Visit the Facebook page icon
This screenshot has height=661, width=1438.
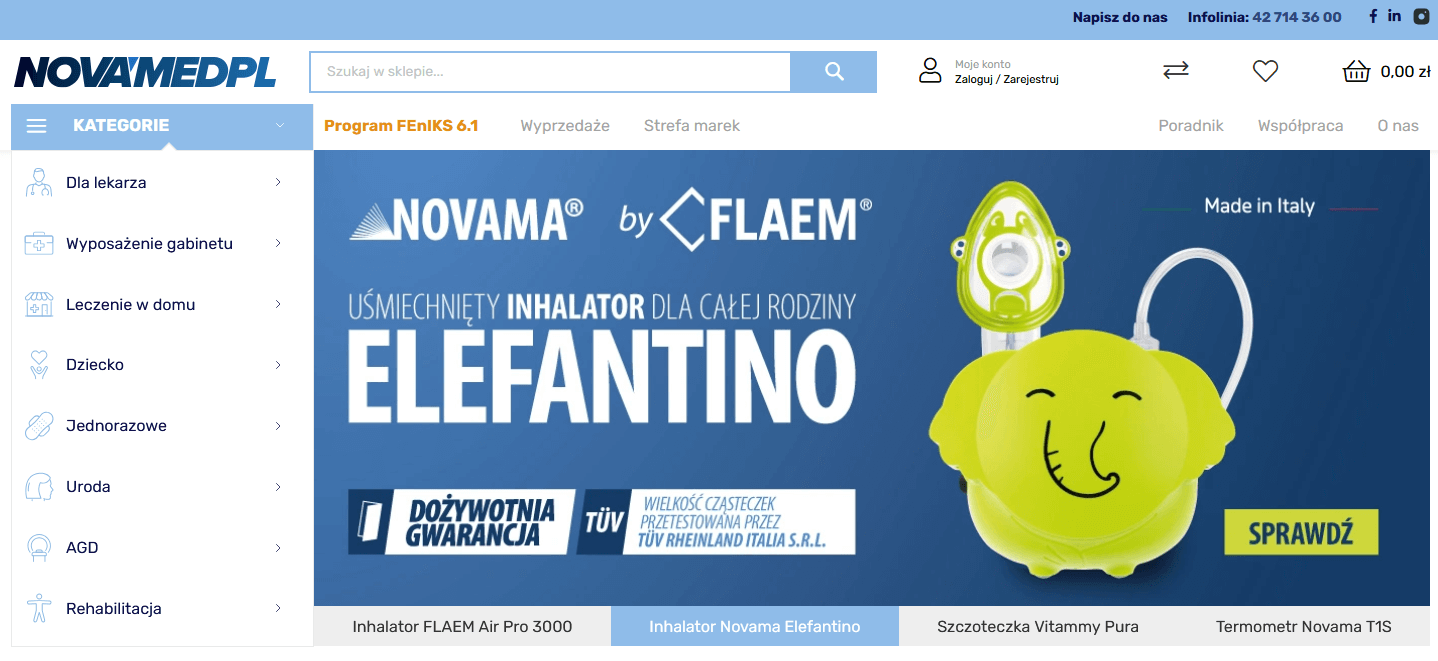coord(1373,16)
